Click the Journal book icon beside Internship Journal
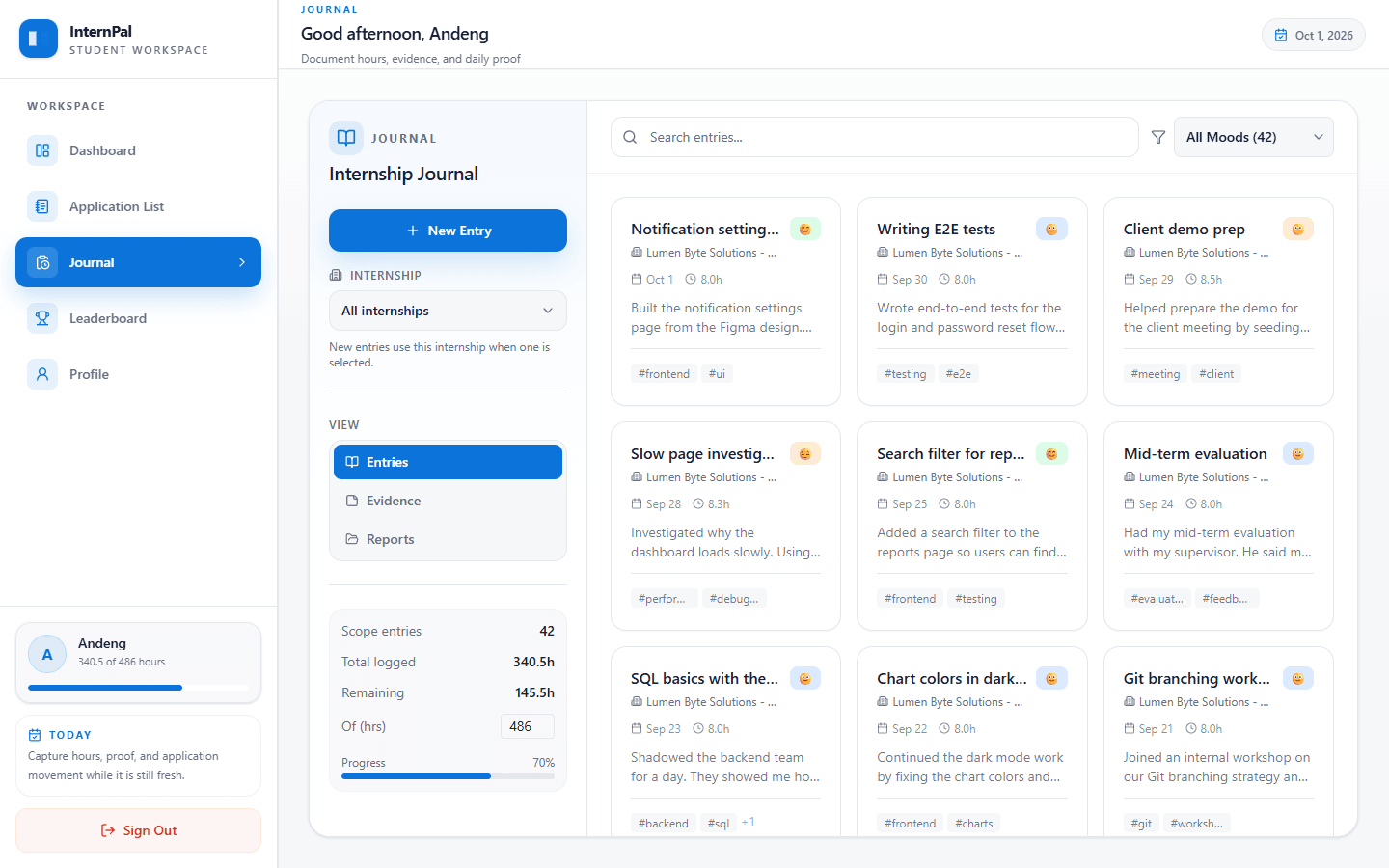This screenshot has width=1389, height=868. (346, 138)
